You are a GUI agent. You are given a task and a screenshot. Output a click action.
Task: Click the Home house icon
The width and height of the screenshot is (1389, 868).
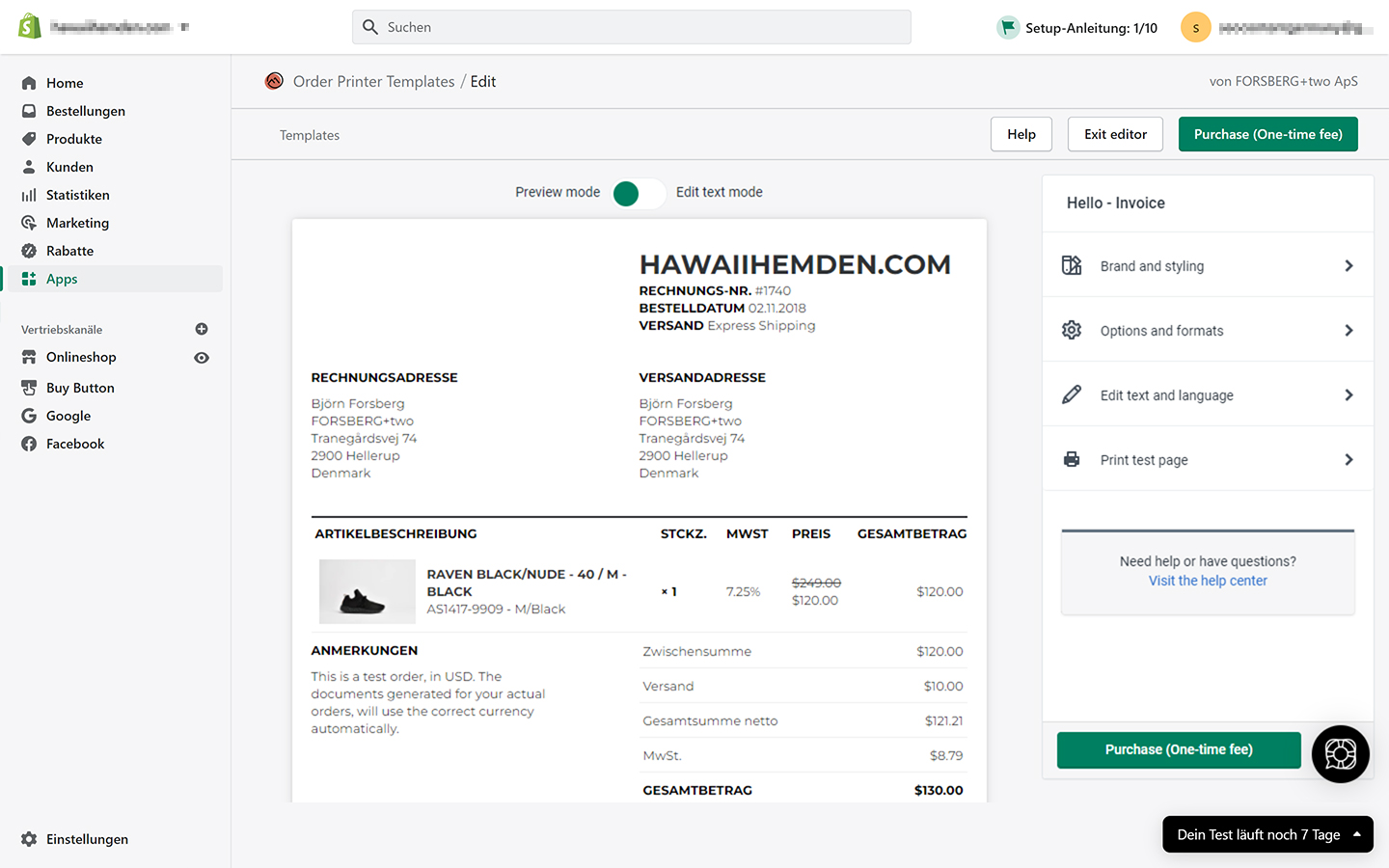[29, 83]
